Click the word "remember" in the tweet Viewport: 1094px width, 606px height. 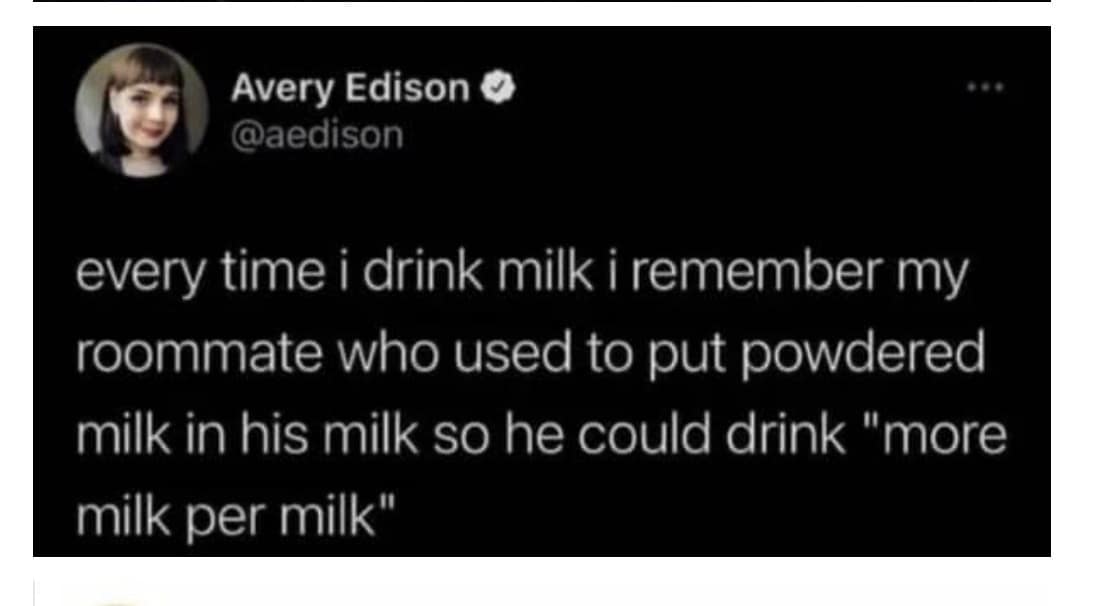point(758,271)
